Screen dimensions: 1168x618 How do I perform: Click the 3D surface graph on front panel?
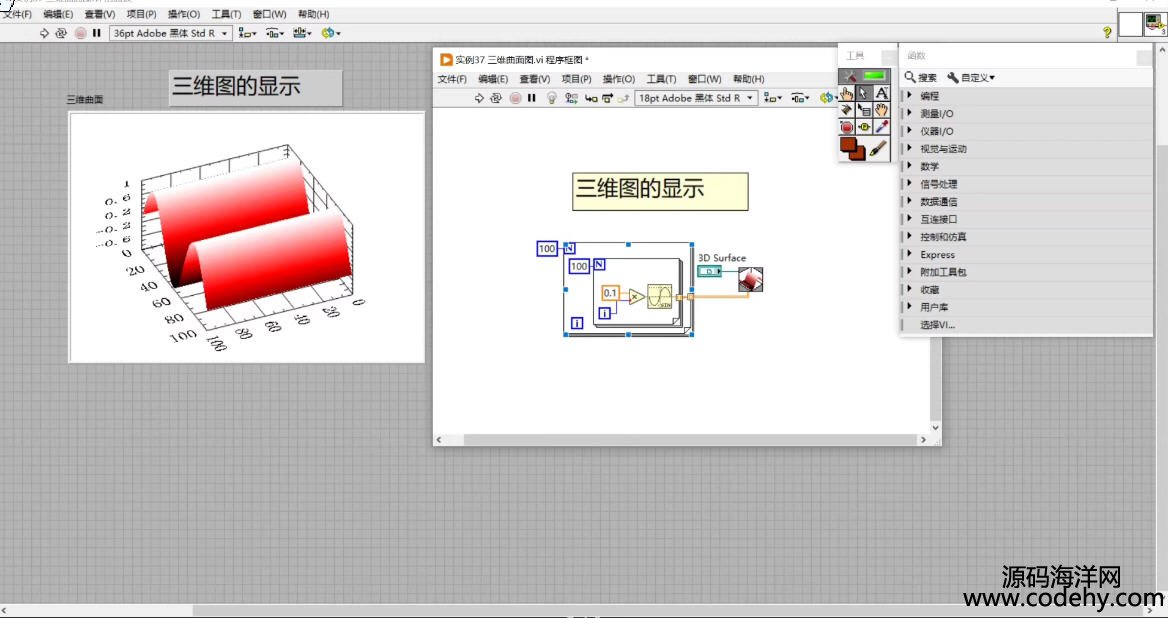click(x=247, y=237)
